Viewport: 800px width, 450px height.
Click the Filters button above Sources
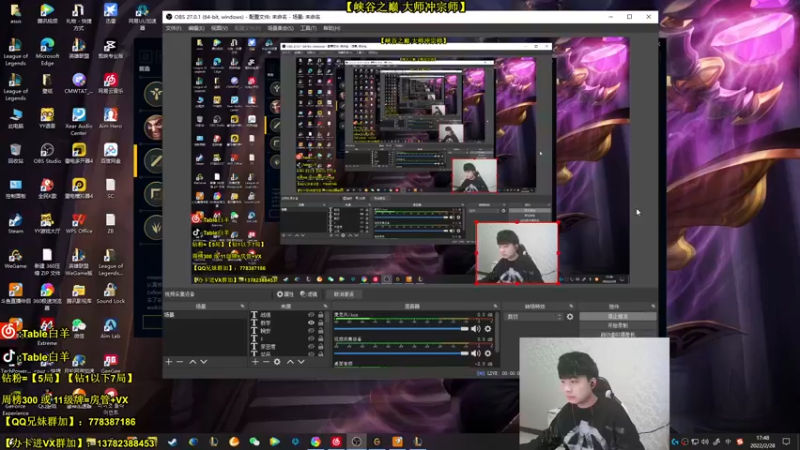pyautogui.click(x=309, y=294)
